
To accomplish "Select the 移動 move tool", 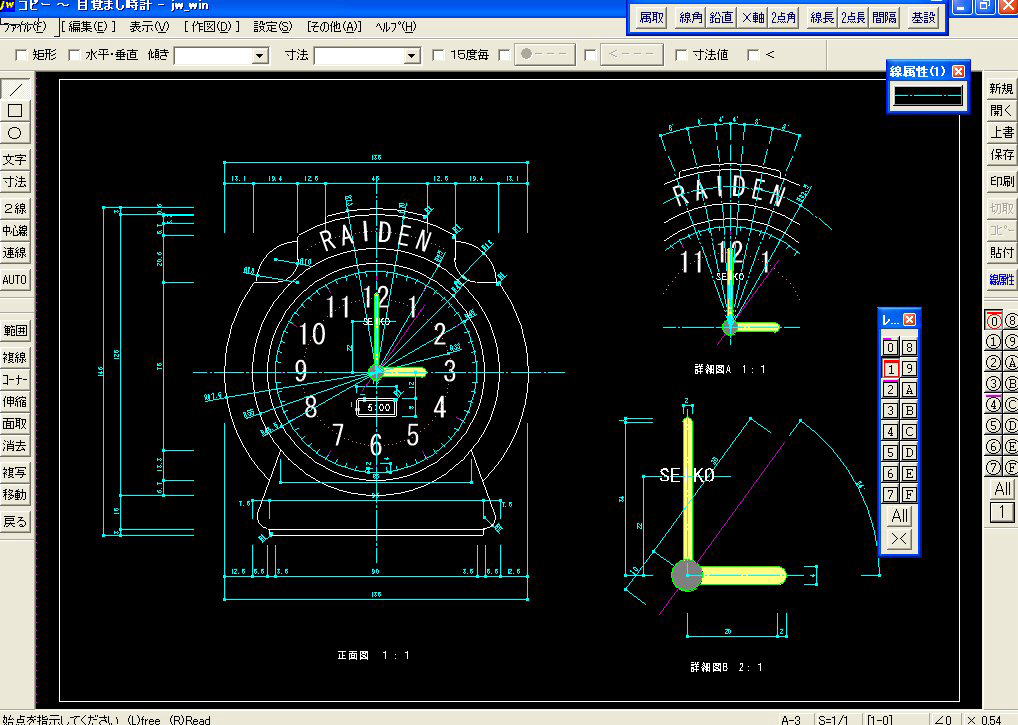I will (15, 495).
